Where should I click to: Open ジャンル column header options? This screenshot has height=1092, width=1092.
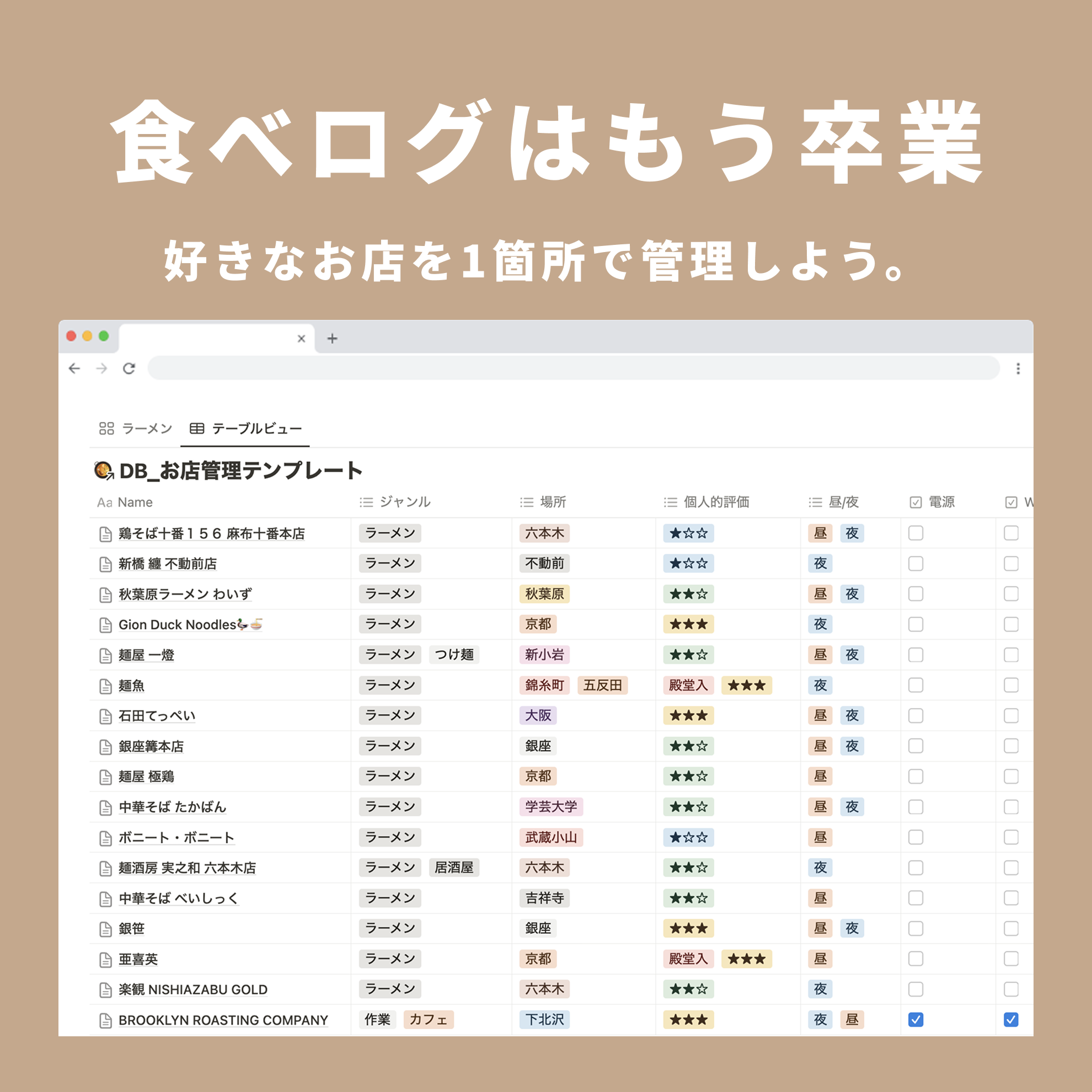404,502
